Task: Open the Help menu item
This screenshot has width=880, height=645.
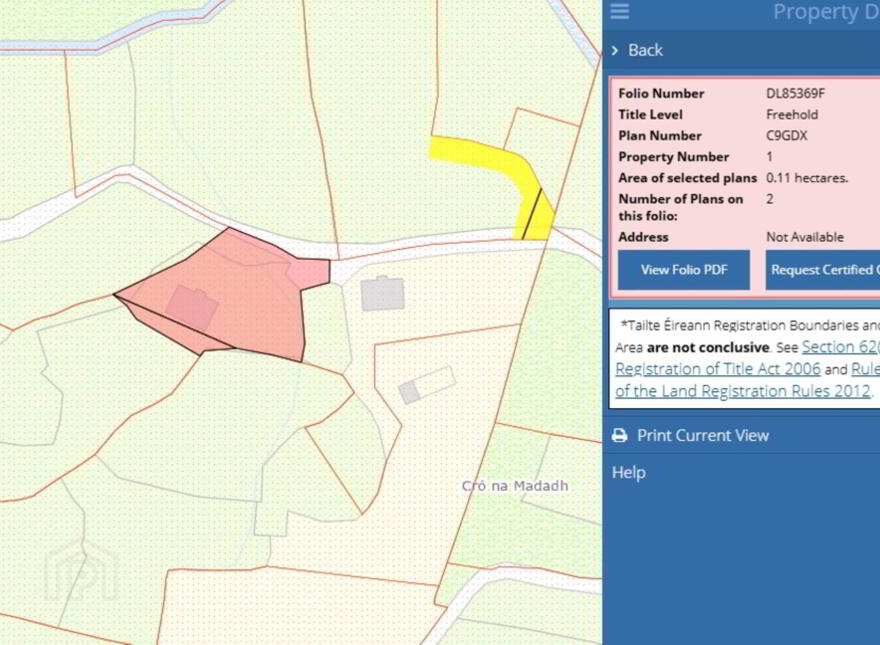Action: pyautogui.click(x=629, y=473)
